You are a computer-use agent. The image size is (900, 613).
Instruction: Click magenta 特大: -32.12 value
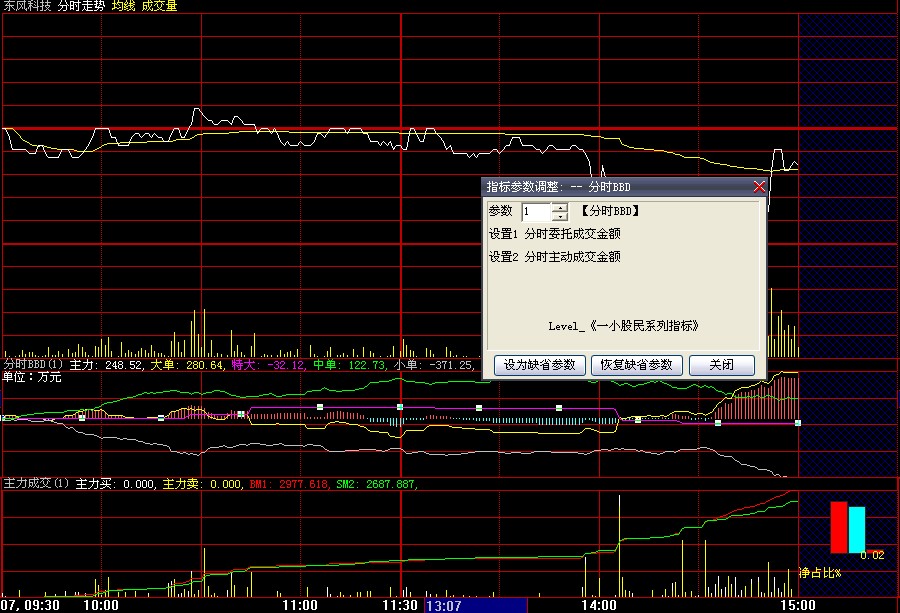[267, 364]
